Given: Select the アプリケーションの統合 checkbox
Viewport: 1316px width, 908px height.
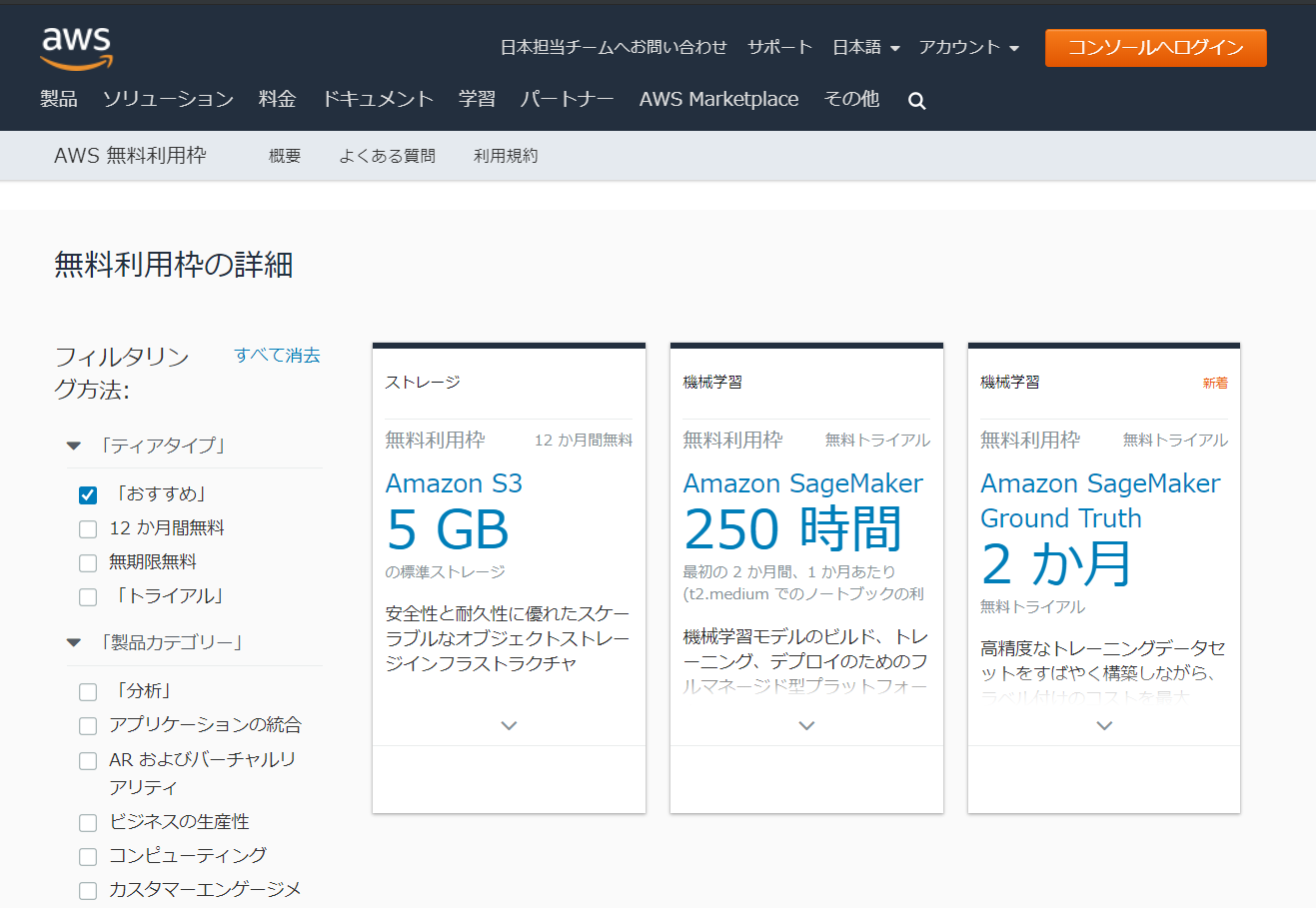Looking at the screenshot, I should 88,726.
